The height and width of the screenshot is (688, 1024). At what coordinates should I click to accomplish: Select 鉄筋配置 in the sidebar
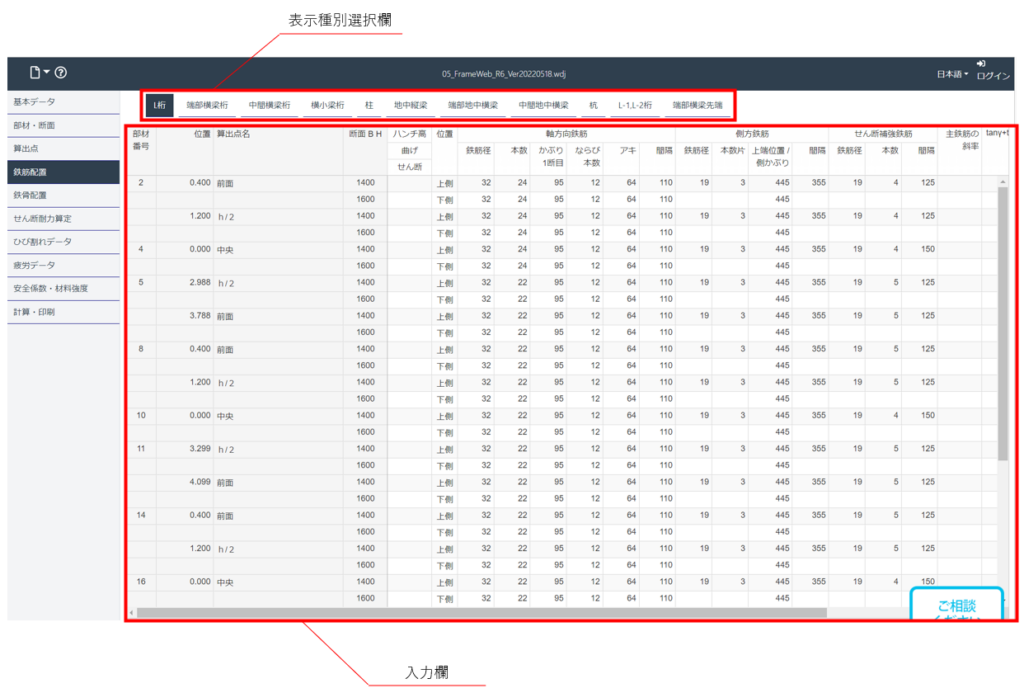point(63,172)
